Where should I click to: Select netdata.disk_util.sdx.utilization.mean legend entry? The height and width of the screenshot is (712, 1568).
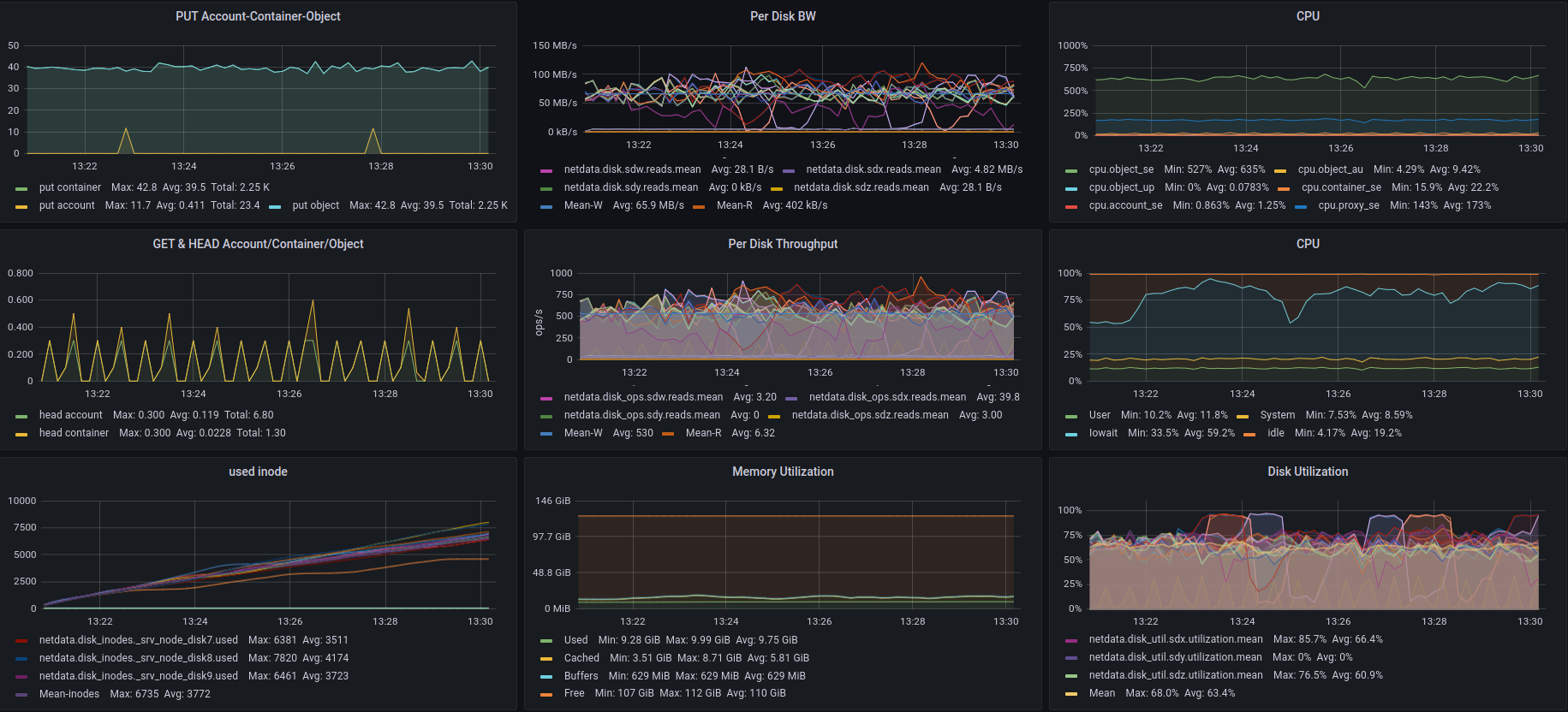(x=1175, y=639)
